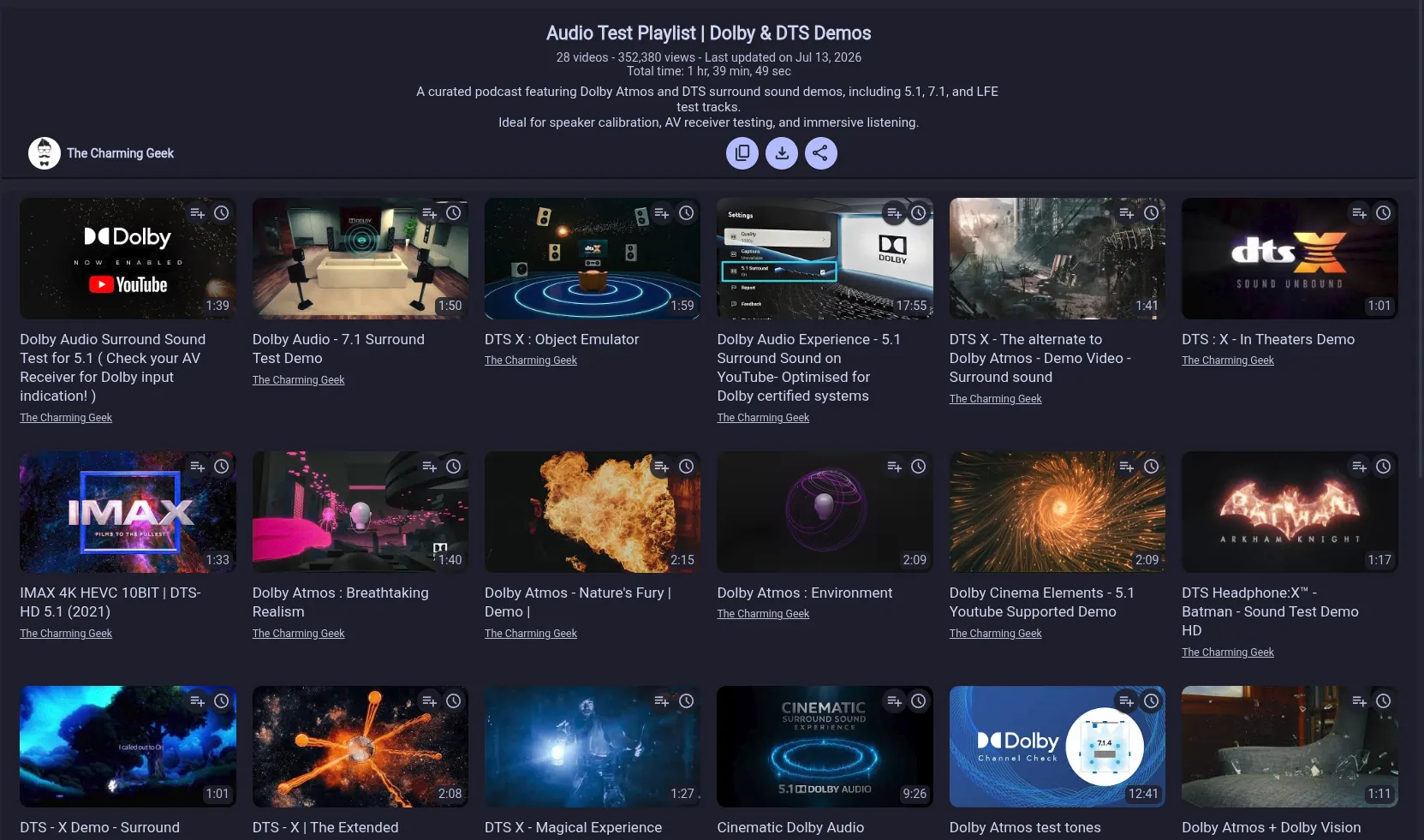Play the DTS X Magical Experience thumbnail

[x=593, y=747]
